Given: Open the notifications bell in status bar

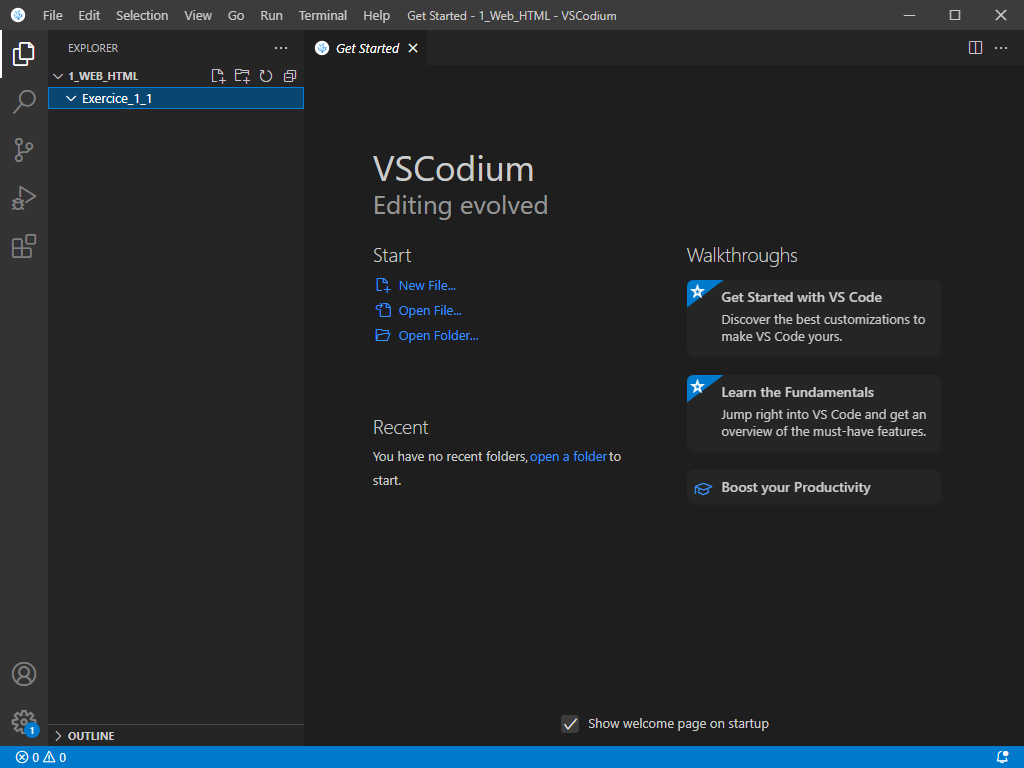Looking at the screenshot, I should point(1002,758).
